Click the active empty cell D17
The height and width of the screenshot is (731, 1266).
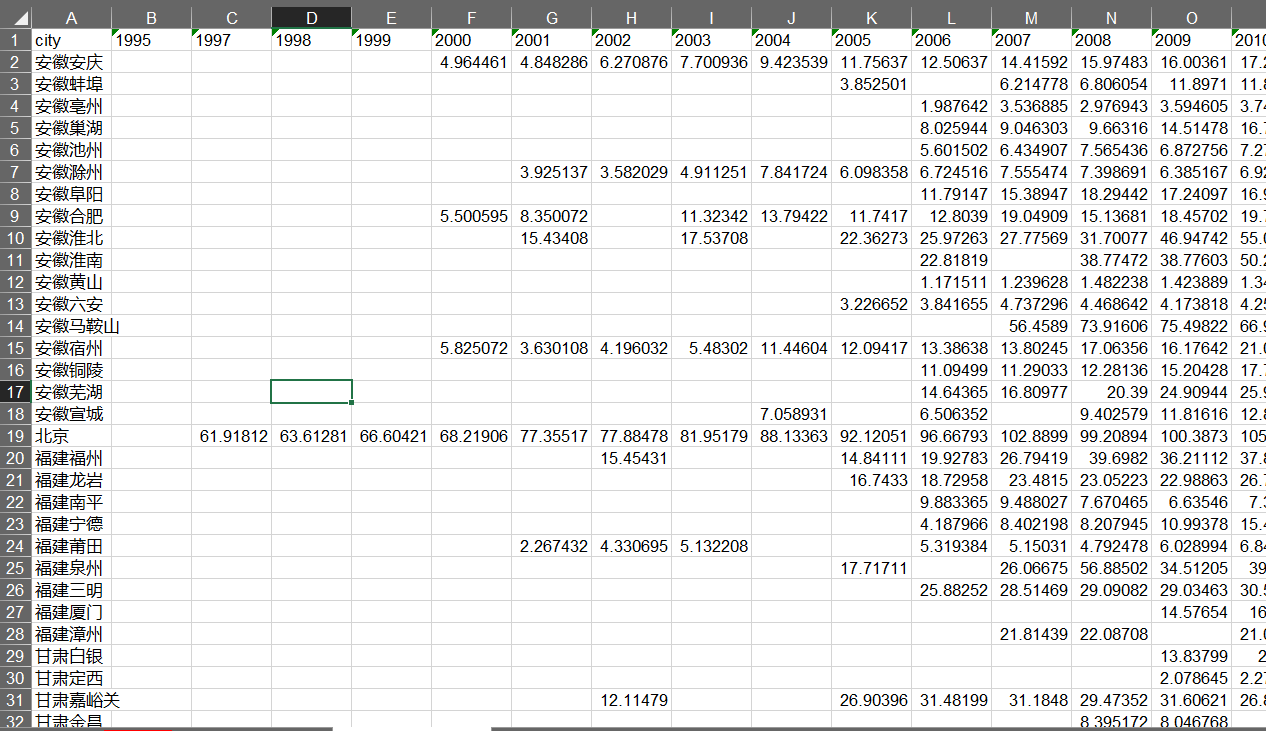pos(311,392)
